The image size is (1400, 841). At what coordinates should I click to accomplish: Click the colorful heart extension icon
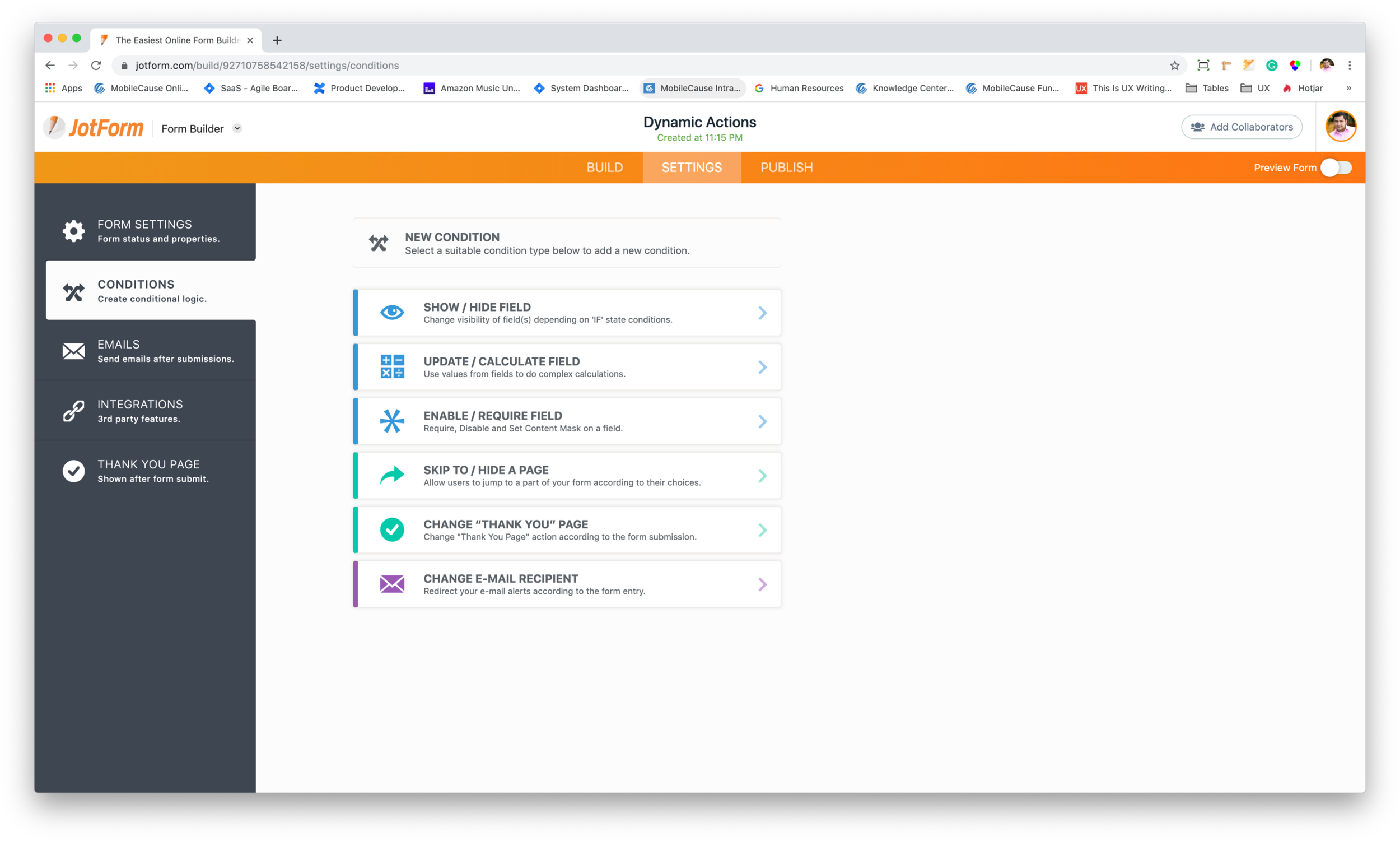[x=1295, y=65]
